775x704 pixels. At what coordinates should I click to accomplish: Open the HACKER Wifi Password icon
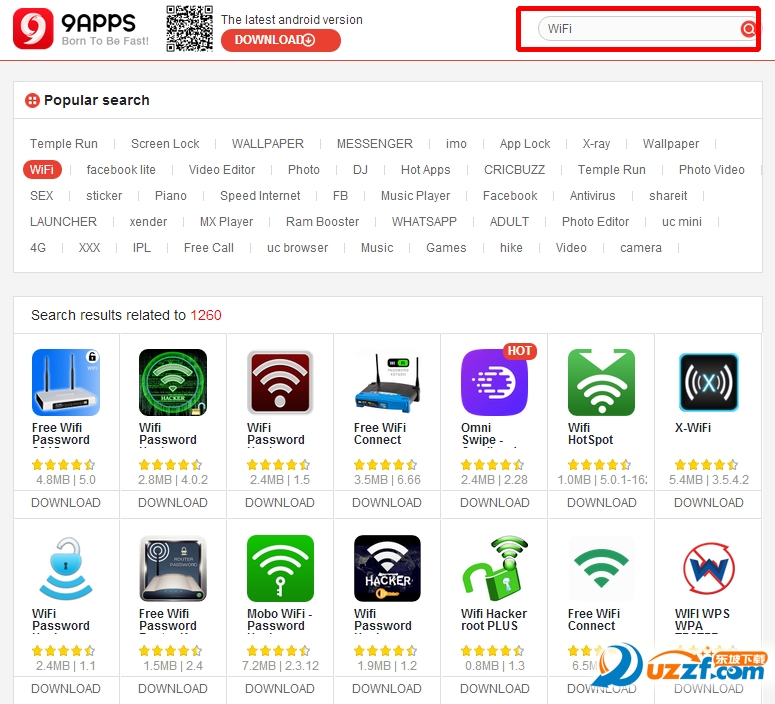click(x=387, y=568)
